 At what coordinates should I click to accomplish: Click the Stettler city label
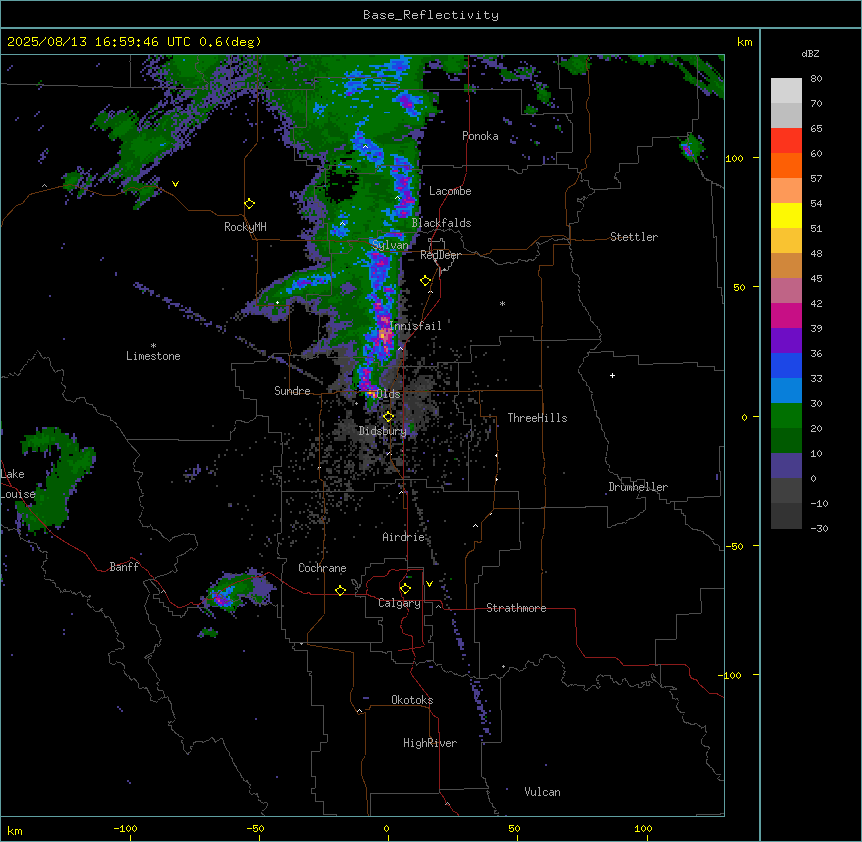(x=633, y=237)
